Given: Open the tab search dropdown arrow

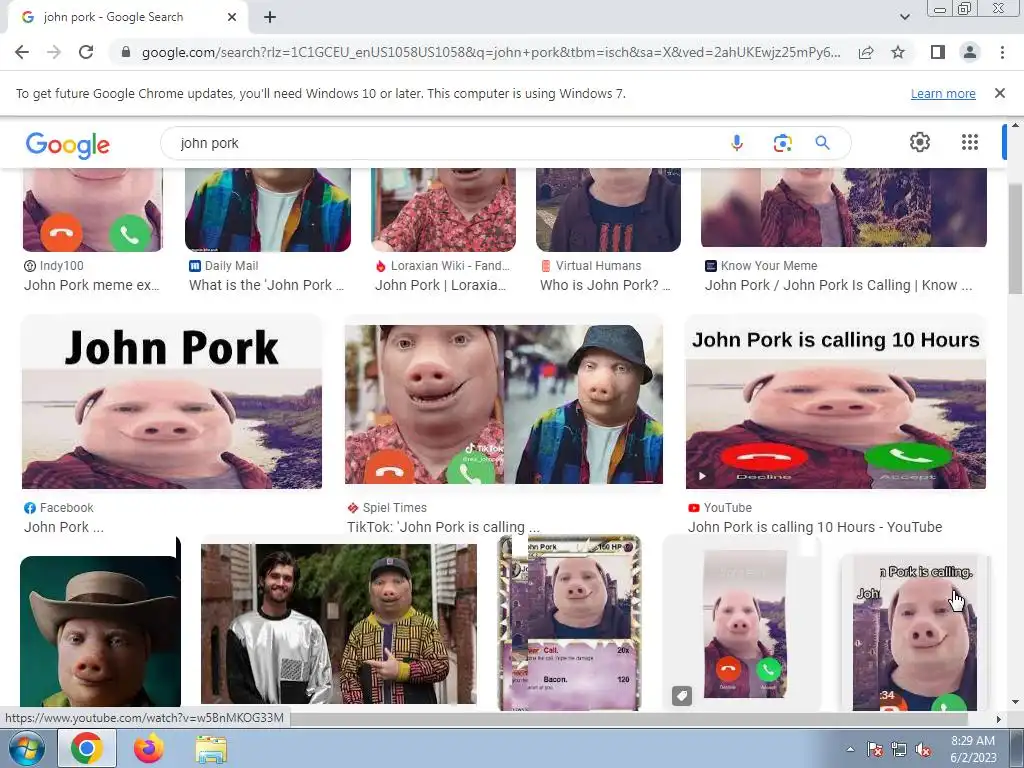Looking at the screenshot, I should [904, 18].
